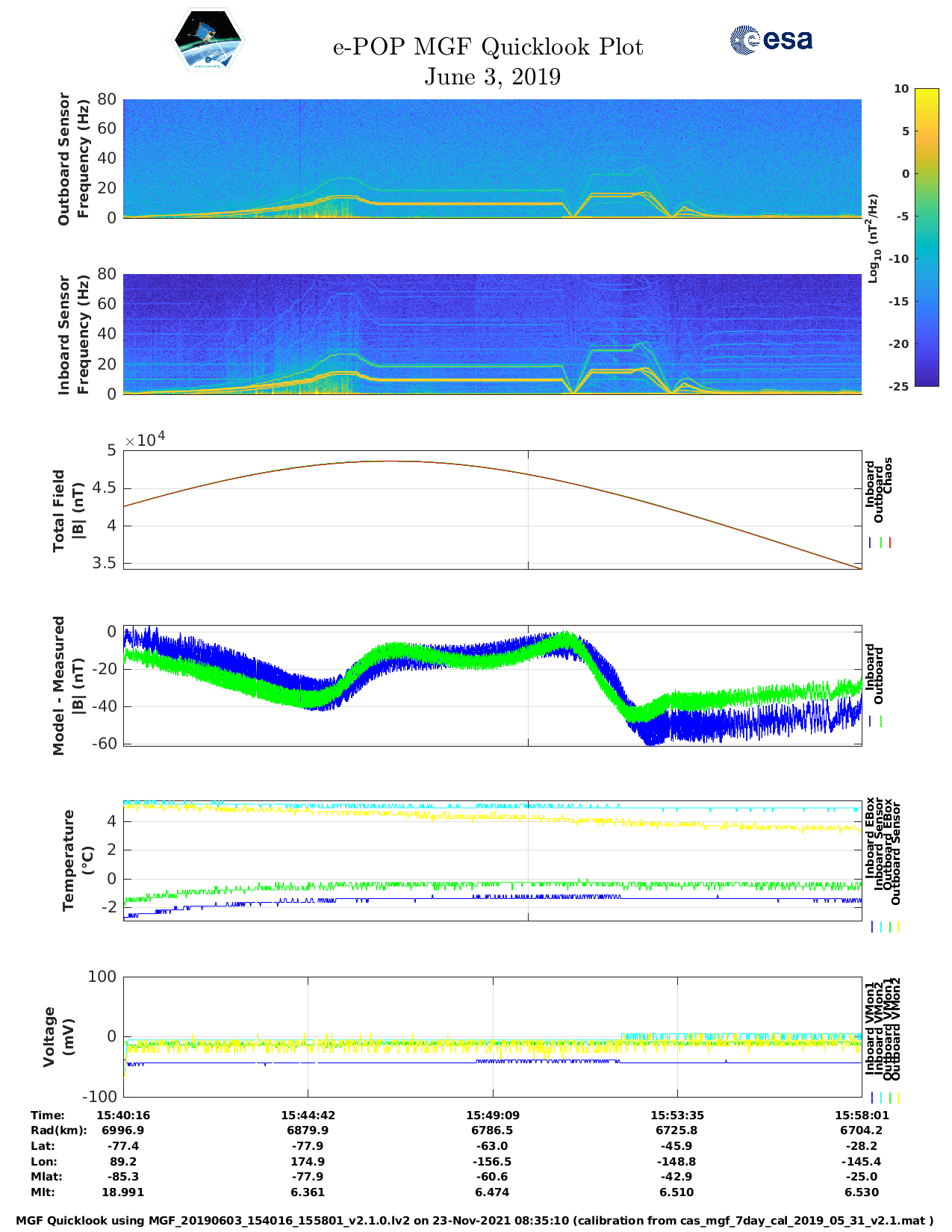
Task: Select the Inboard Sensor spectrogram panel
Action: pos(492,334)
